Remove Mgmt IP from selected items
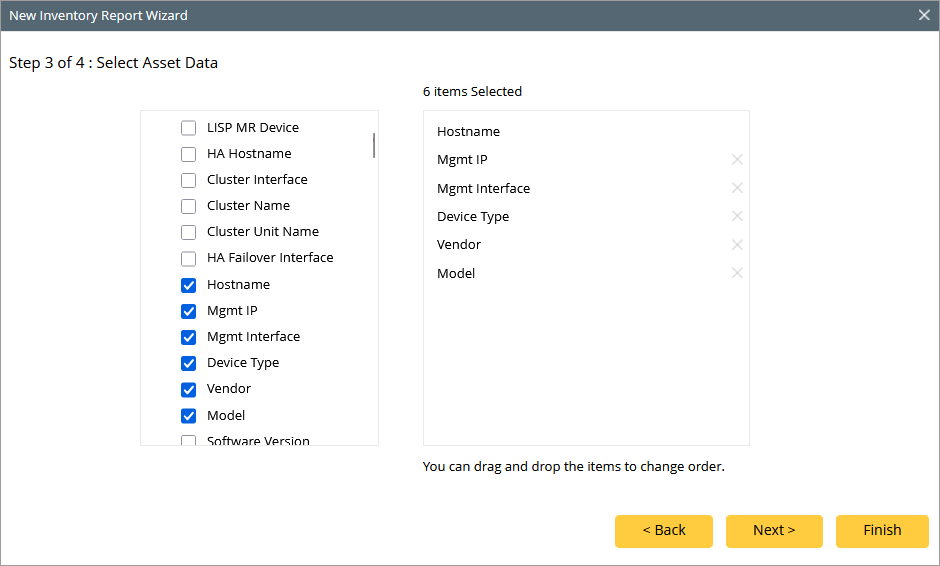Screen dimensions: 940x566 [x=737, y=160]
